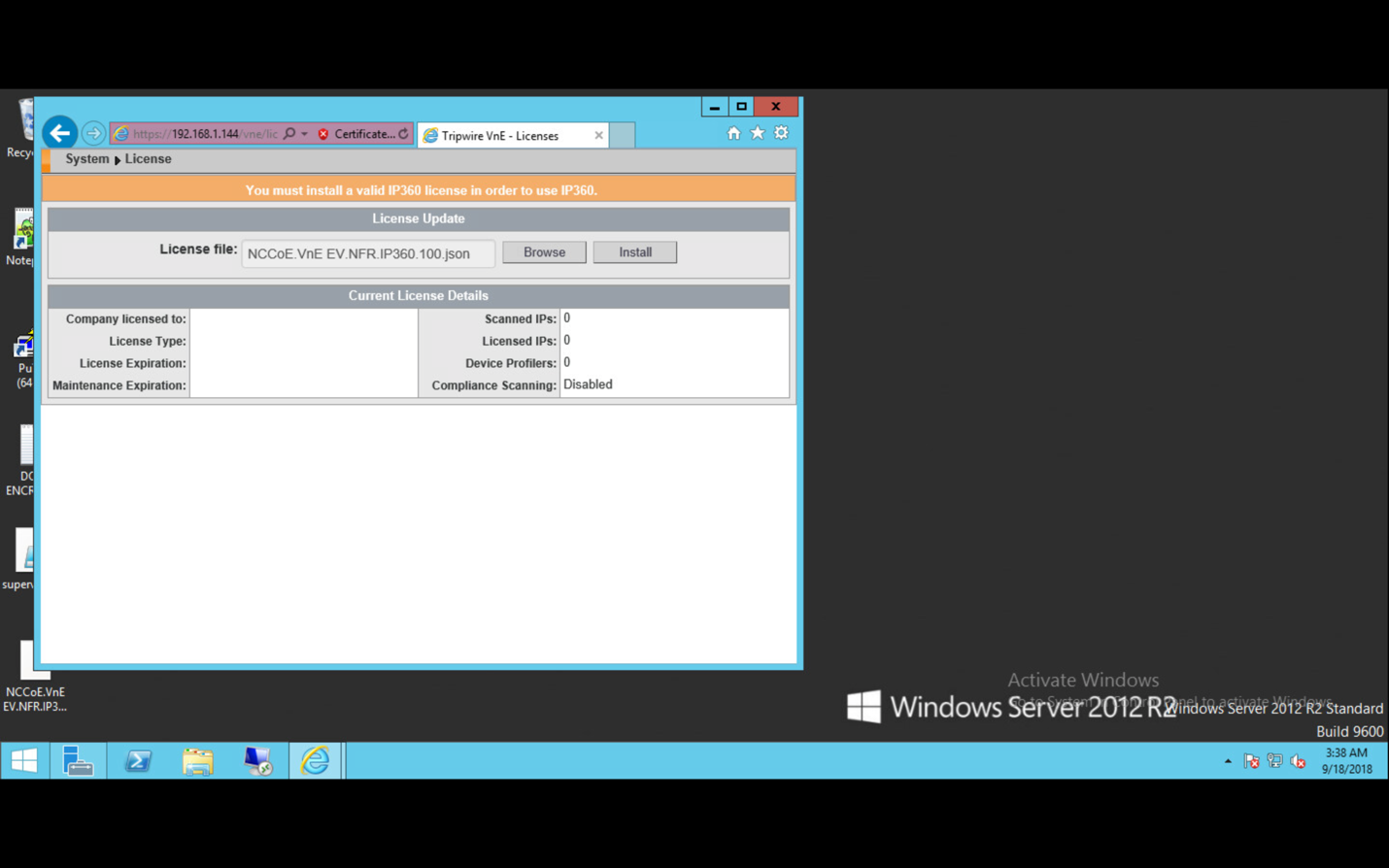
Task: Click the Certificate error indicator
Action: click(x=356, y=134)
